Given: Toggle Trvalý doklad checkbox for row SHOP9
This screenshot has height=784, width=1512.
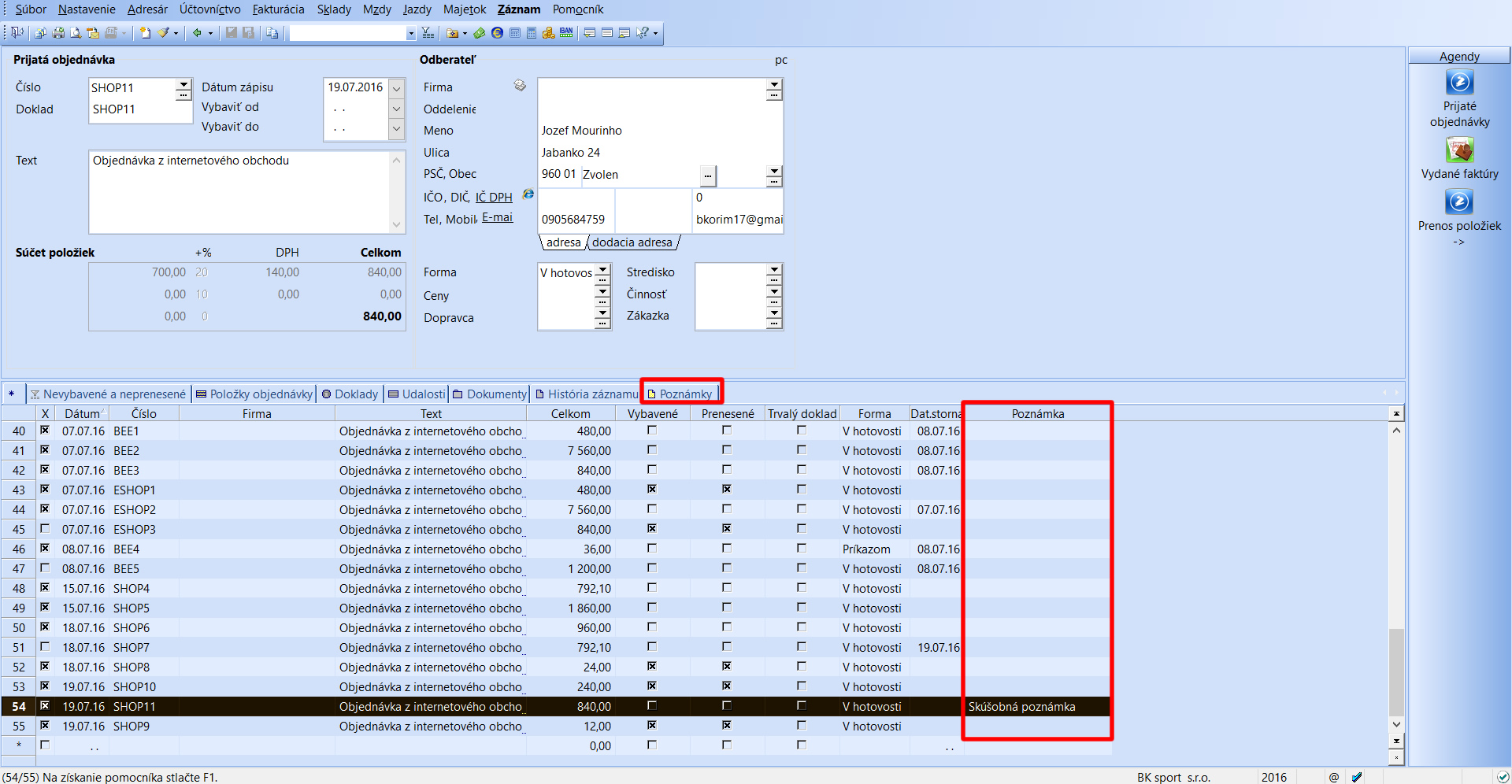Looking at the screenshot, I should point(802,726).
